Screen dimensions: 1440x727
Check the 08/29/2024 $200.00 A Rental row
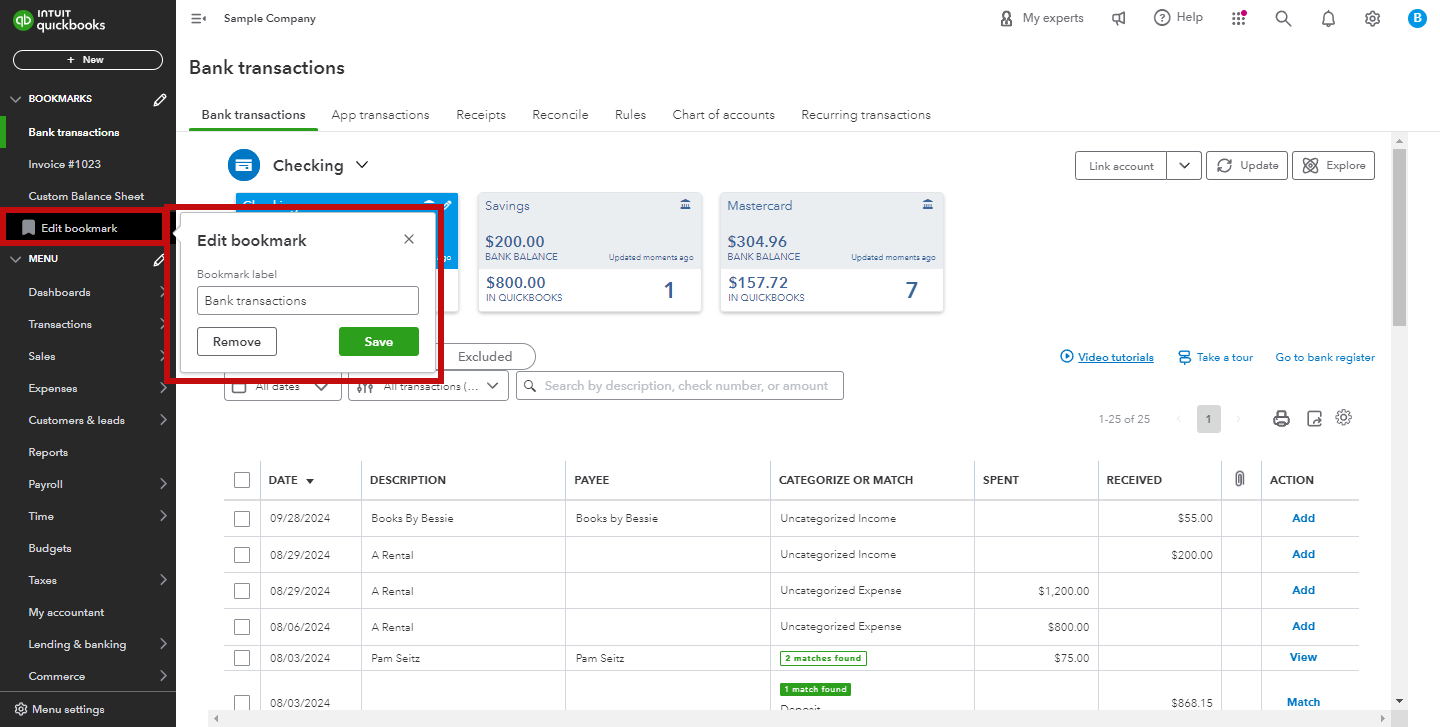point(242,554)
